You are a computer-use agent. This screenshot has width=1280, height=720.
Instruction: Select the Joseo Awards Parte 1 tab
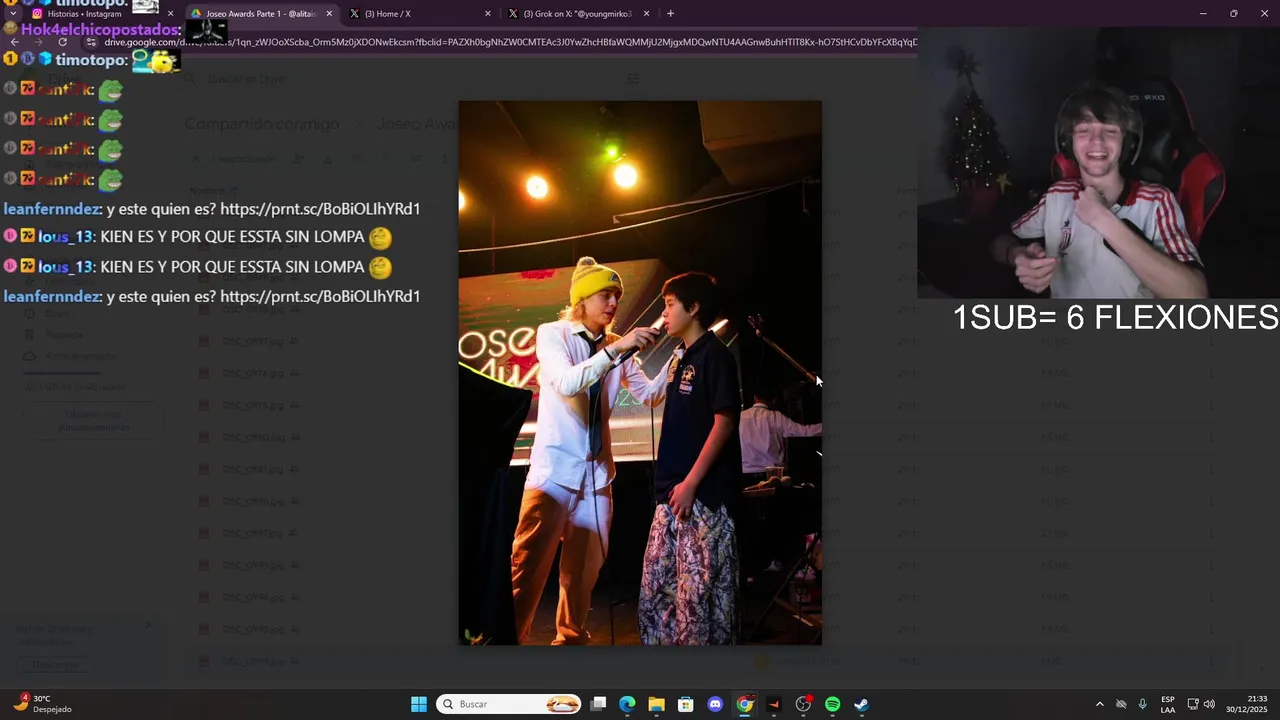[262, 14]
